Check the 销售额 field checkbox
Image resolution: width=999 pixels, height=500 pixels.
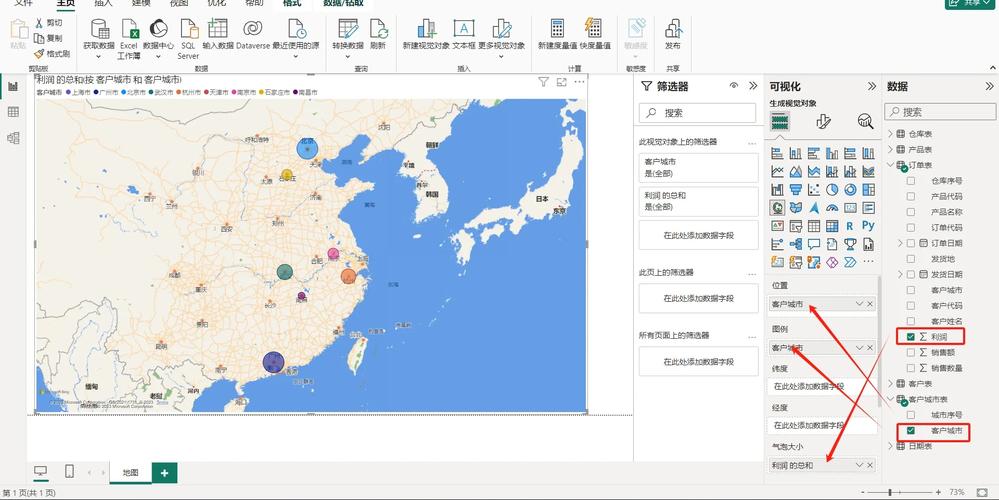(x=910, y=352)
